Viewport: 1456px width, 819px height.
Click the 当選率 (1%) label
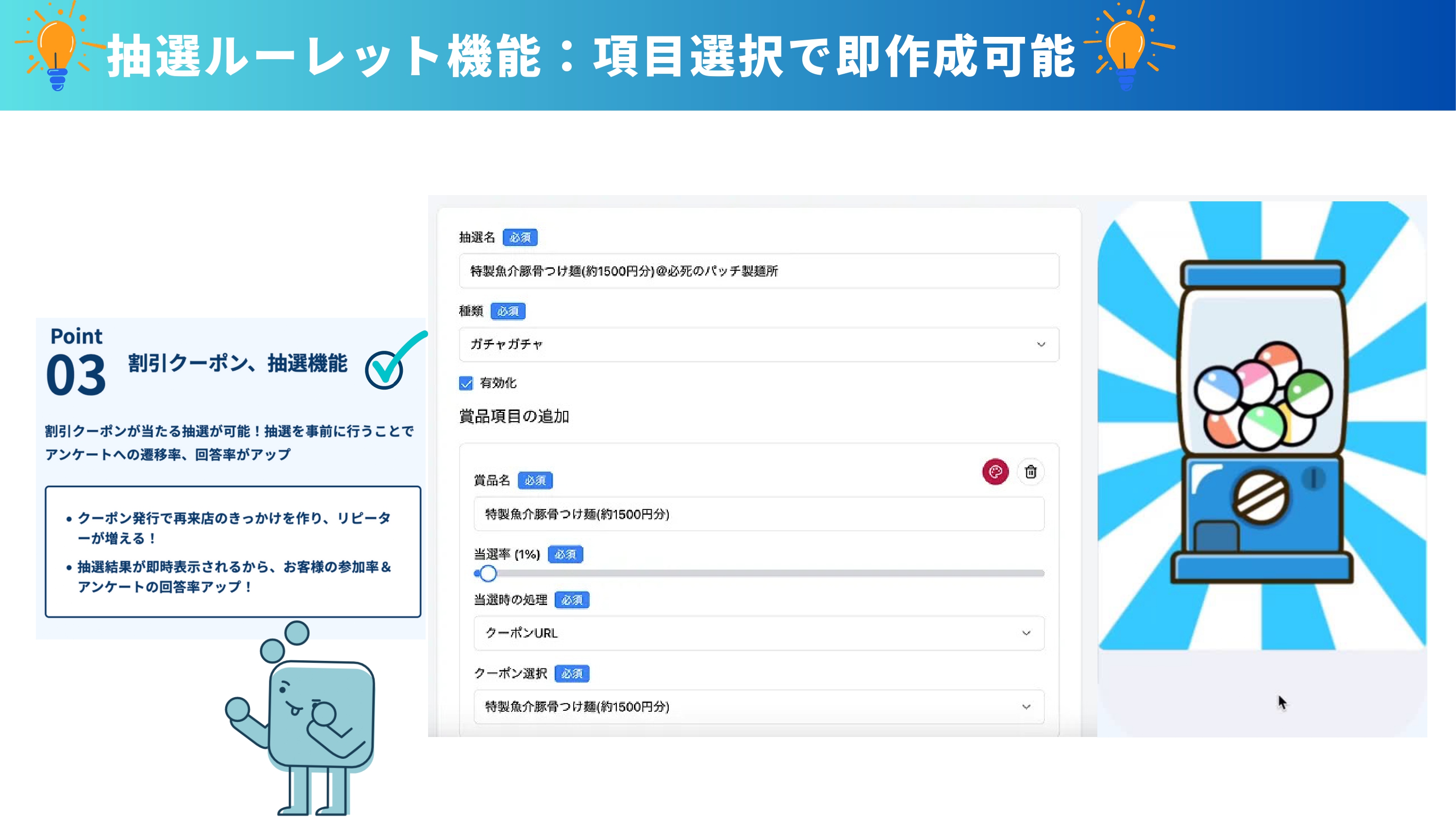tap(507, 554)
